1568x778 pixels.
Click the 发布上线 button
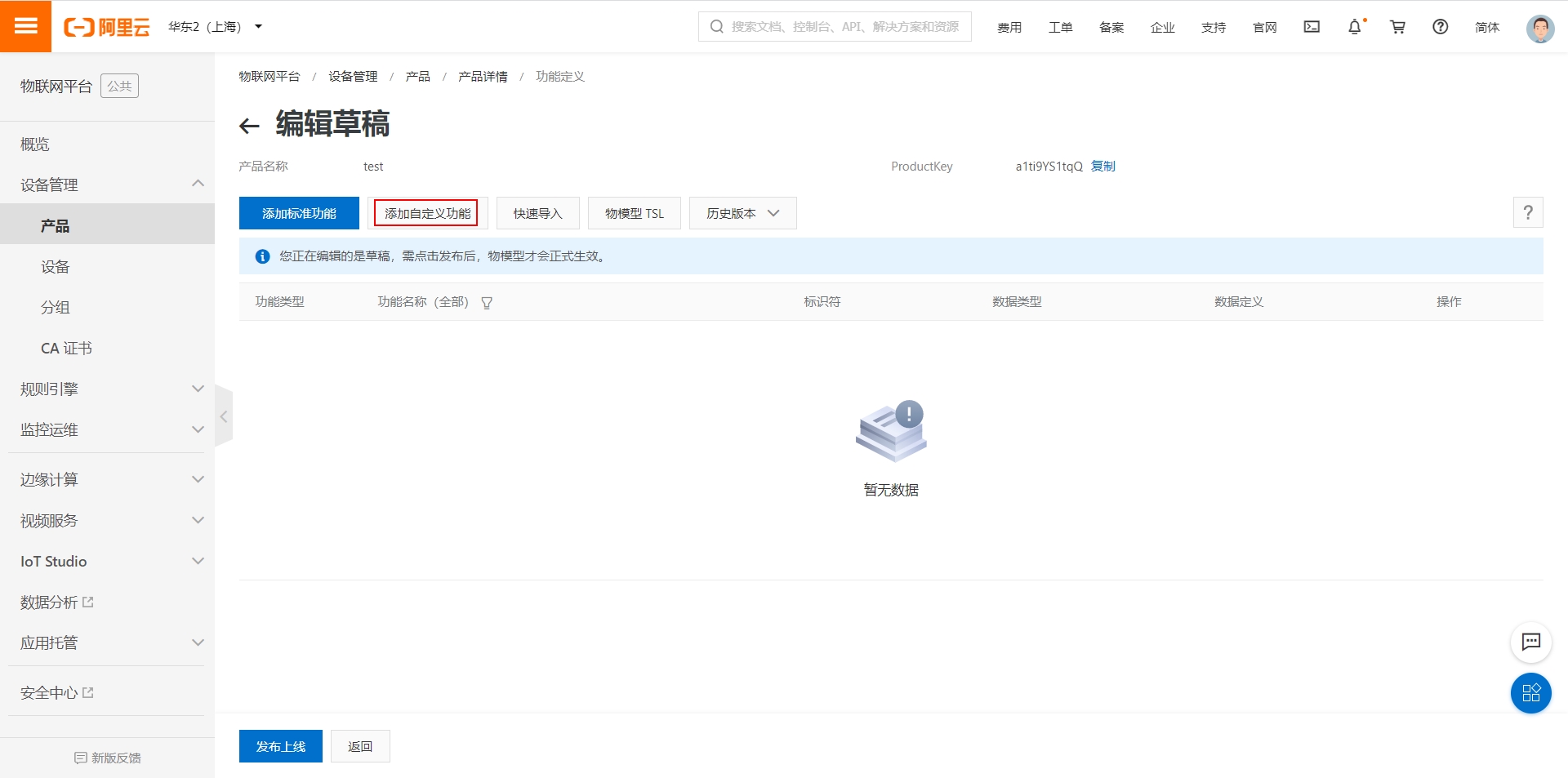coord(280,745)
